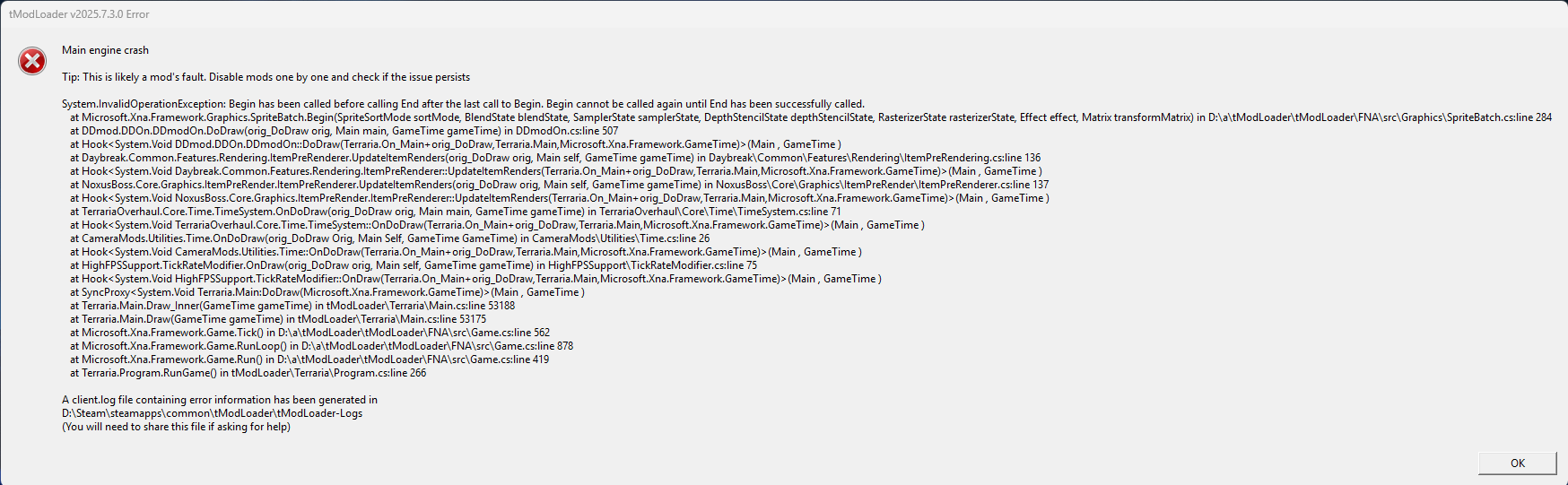Screen dimensions: 1568x485
Task: Click the tModLoader-Logs folder path text
Action: pyautogui.click(x=213, y=413)
